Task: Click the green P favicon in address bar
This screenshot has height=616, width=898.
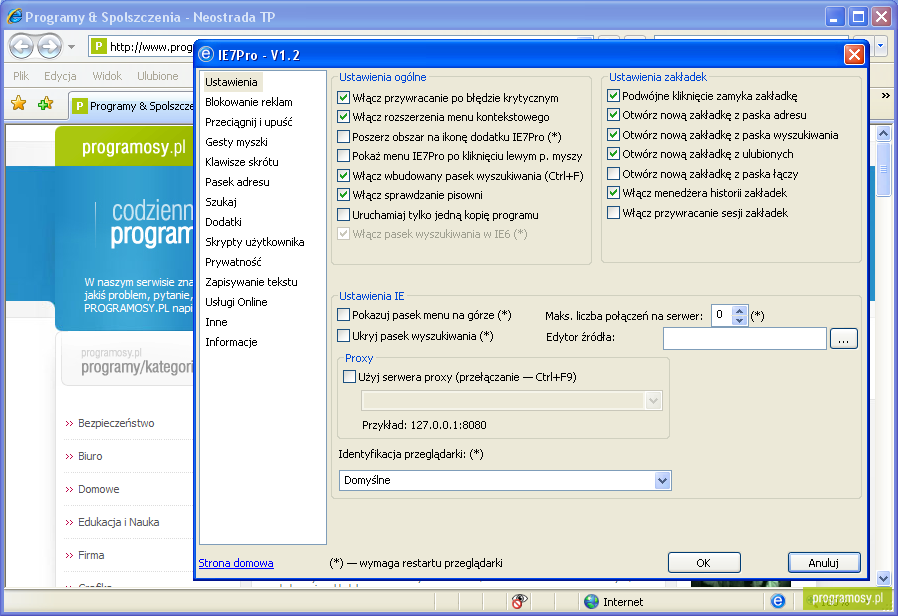Action: [99, 46]
